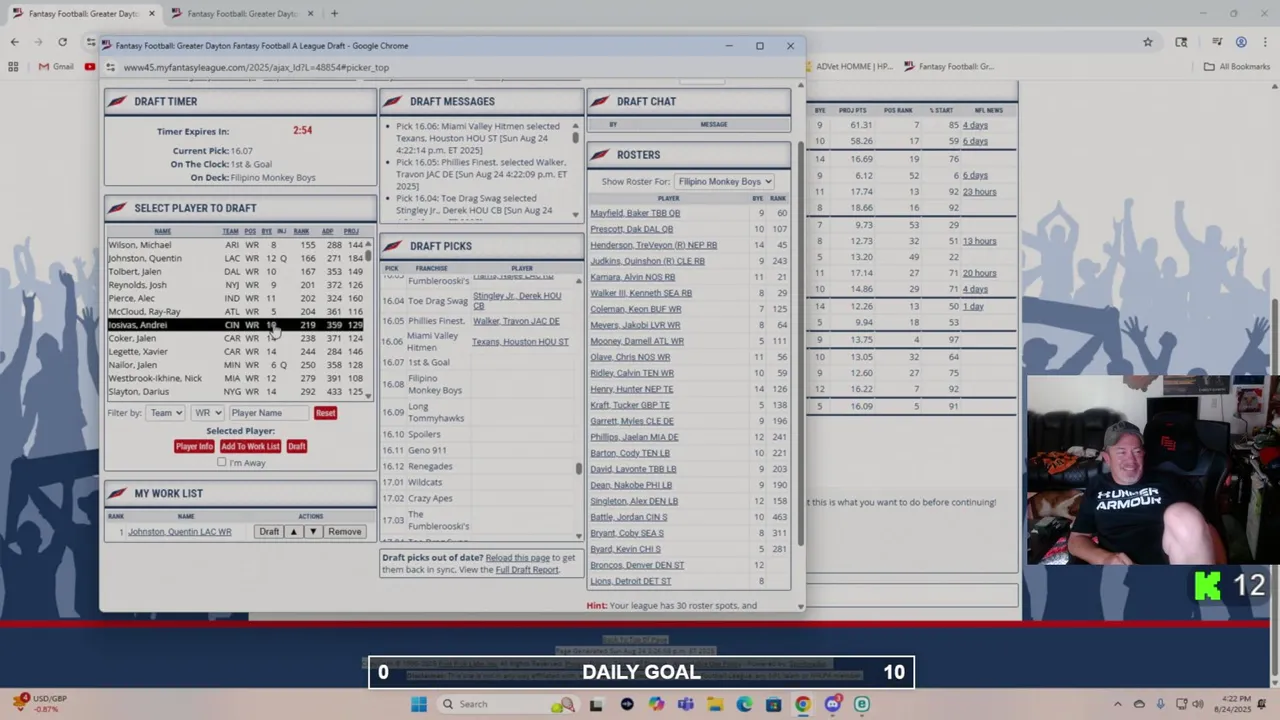Click the red Draft button
The image size is (1280, 720).
(x=297, y=446)
